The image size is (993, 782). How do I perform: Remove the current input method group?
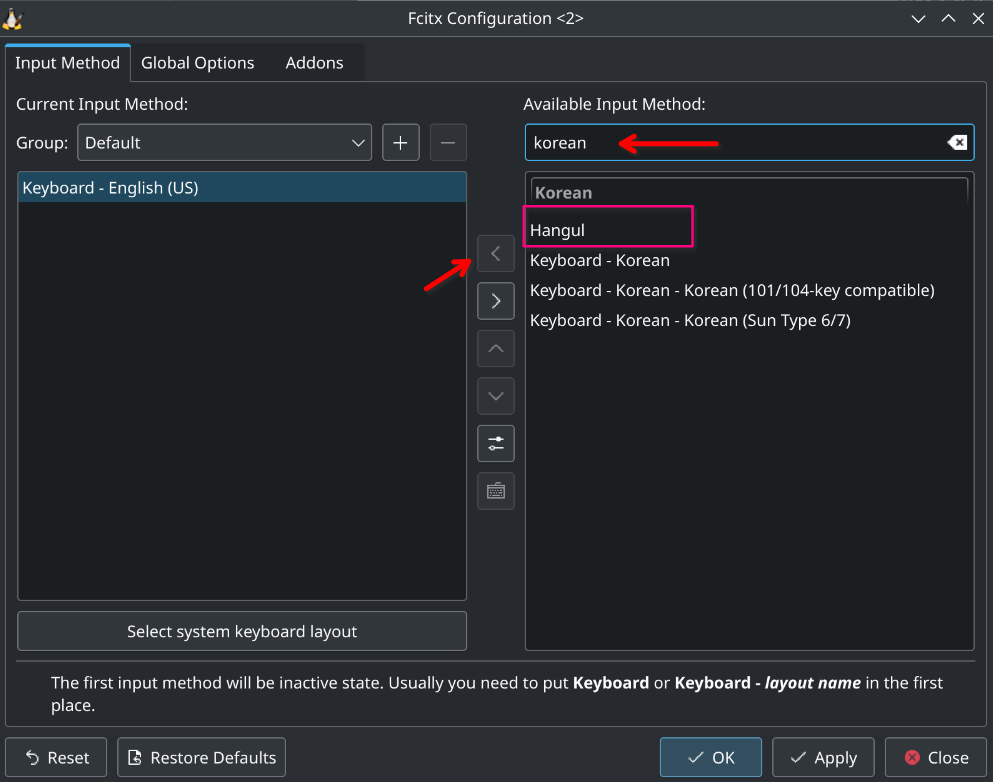point(448,142)
